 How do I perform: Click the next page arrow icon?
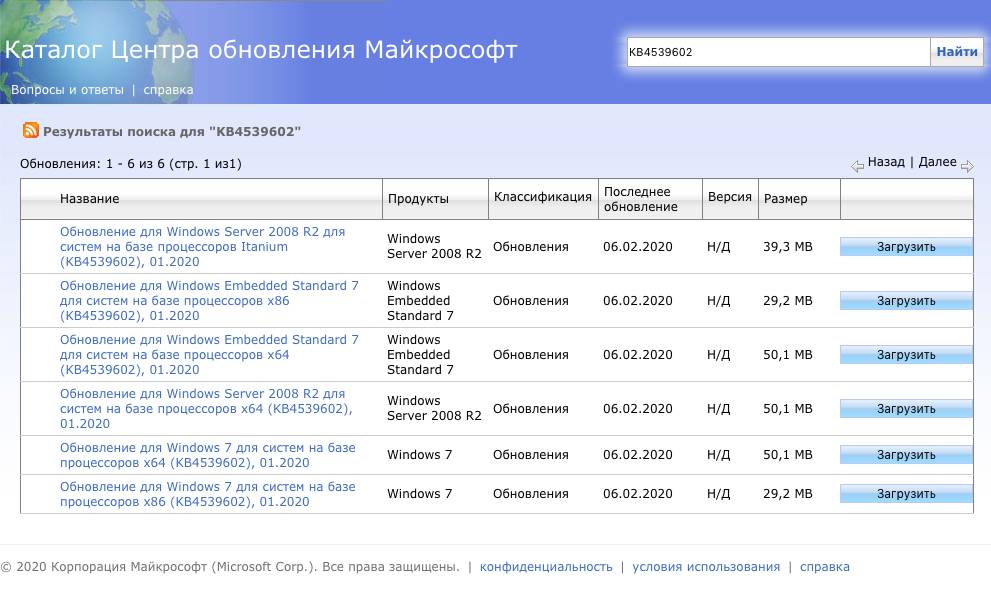[x=967, y=166]
